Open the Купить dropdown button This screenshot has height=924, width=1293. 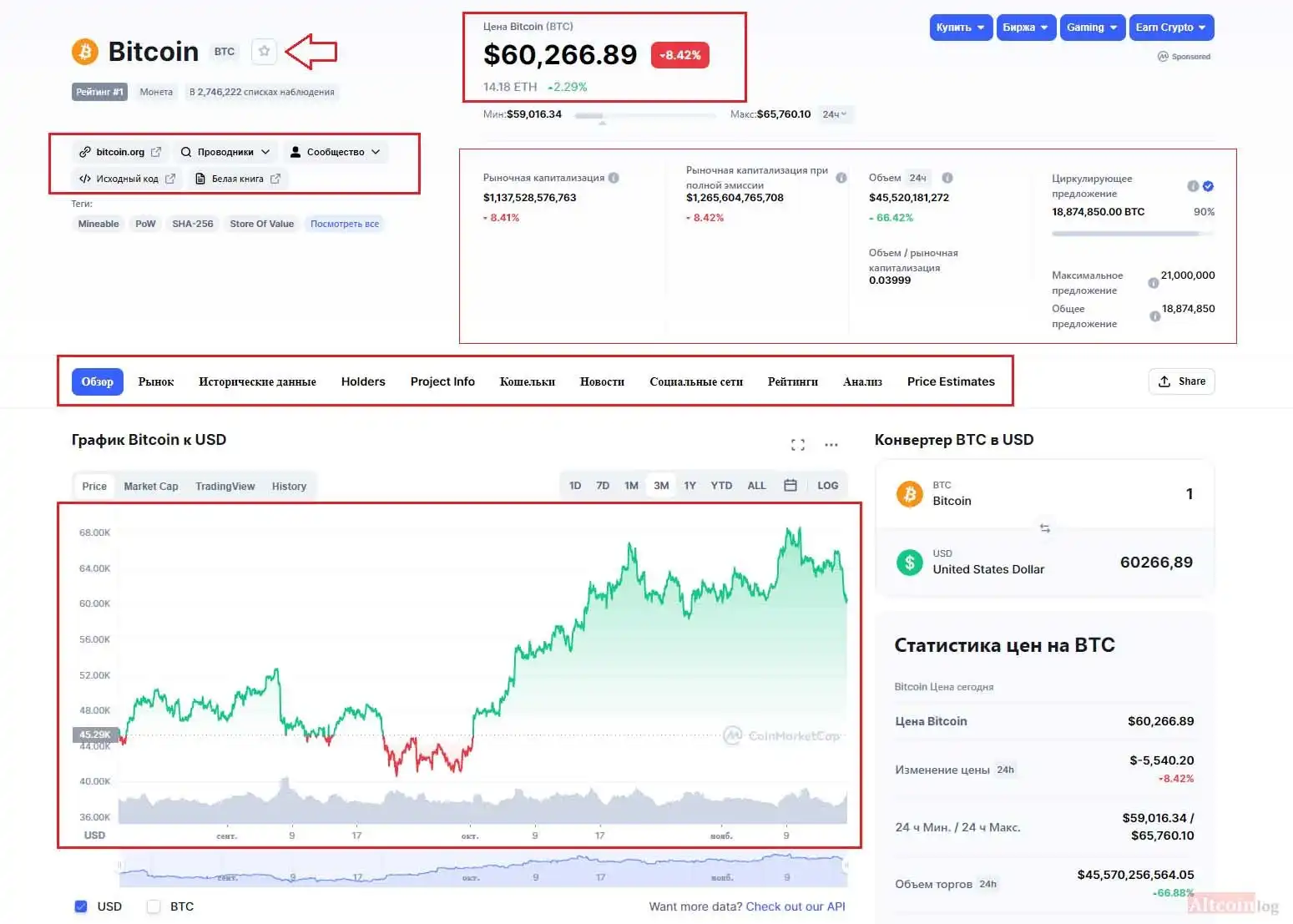[960, 28]
